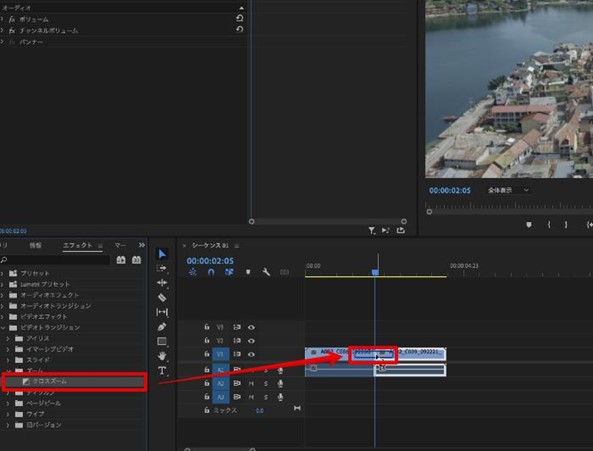Image resolution: width=593 pixels, height=451 pixels.
Task: Hide V1 track with eye icon
Action: point(251,354)
